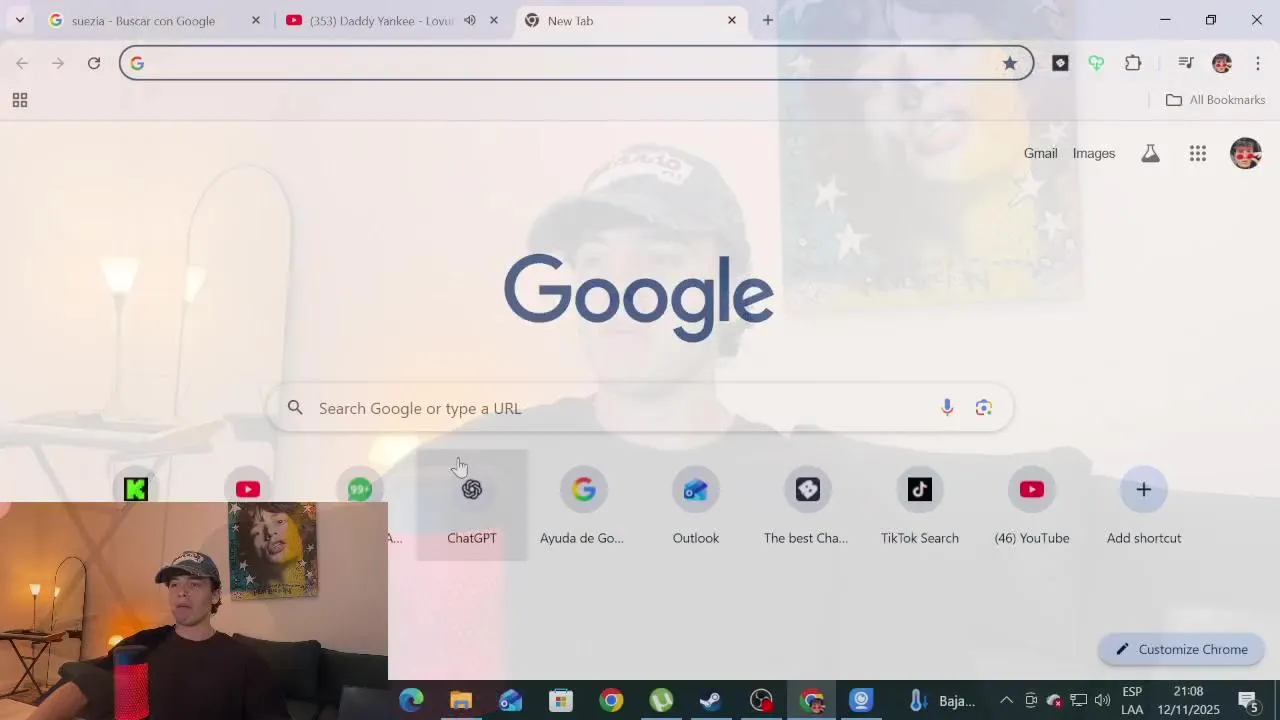Viewport: 1280px width, 720px height.
Task: Go back using the back arrow
Action: 22,63
